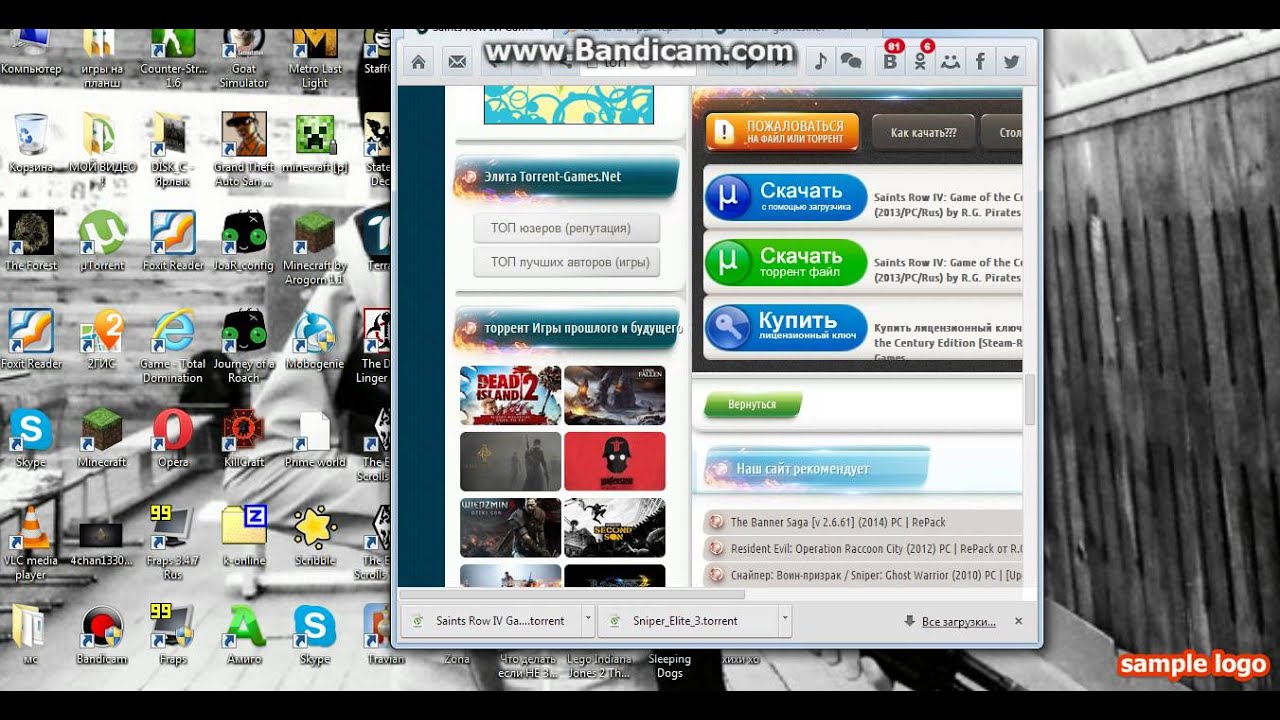Click ТОП юзеров (репутация) button
Viewport: 1280px width, 720px height.
point(566,228)
